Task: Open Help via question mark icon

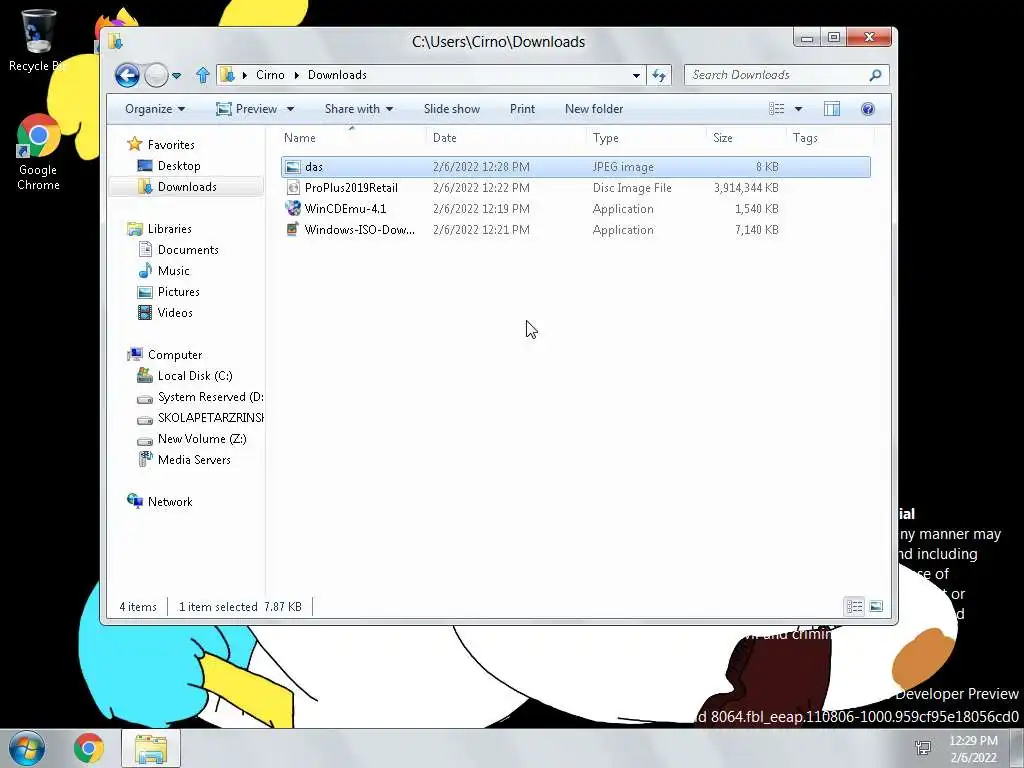Action: [868, 109]
